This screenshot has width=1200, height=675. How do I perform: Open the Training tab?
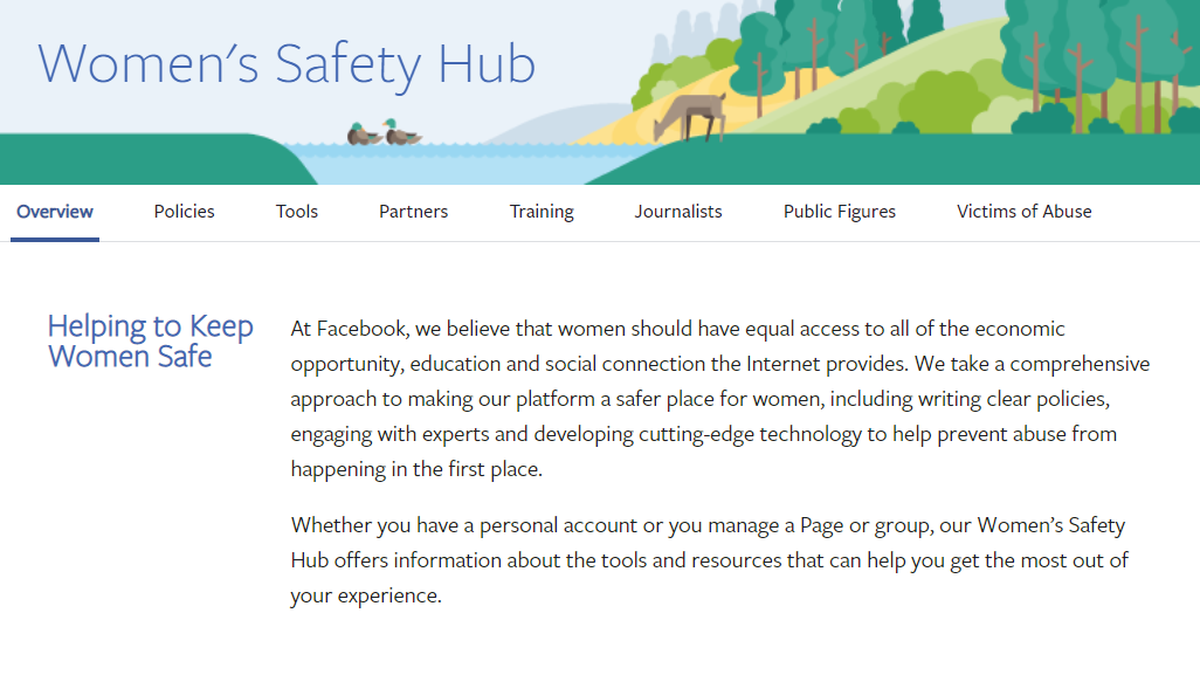(x=541, y=212)
